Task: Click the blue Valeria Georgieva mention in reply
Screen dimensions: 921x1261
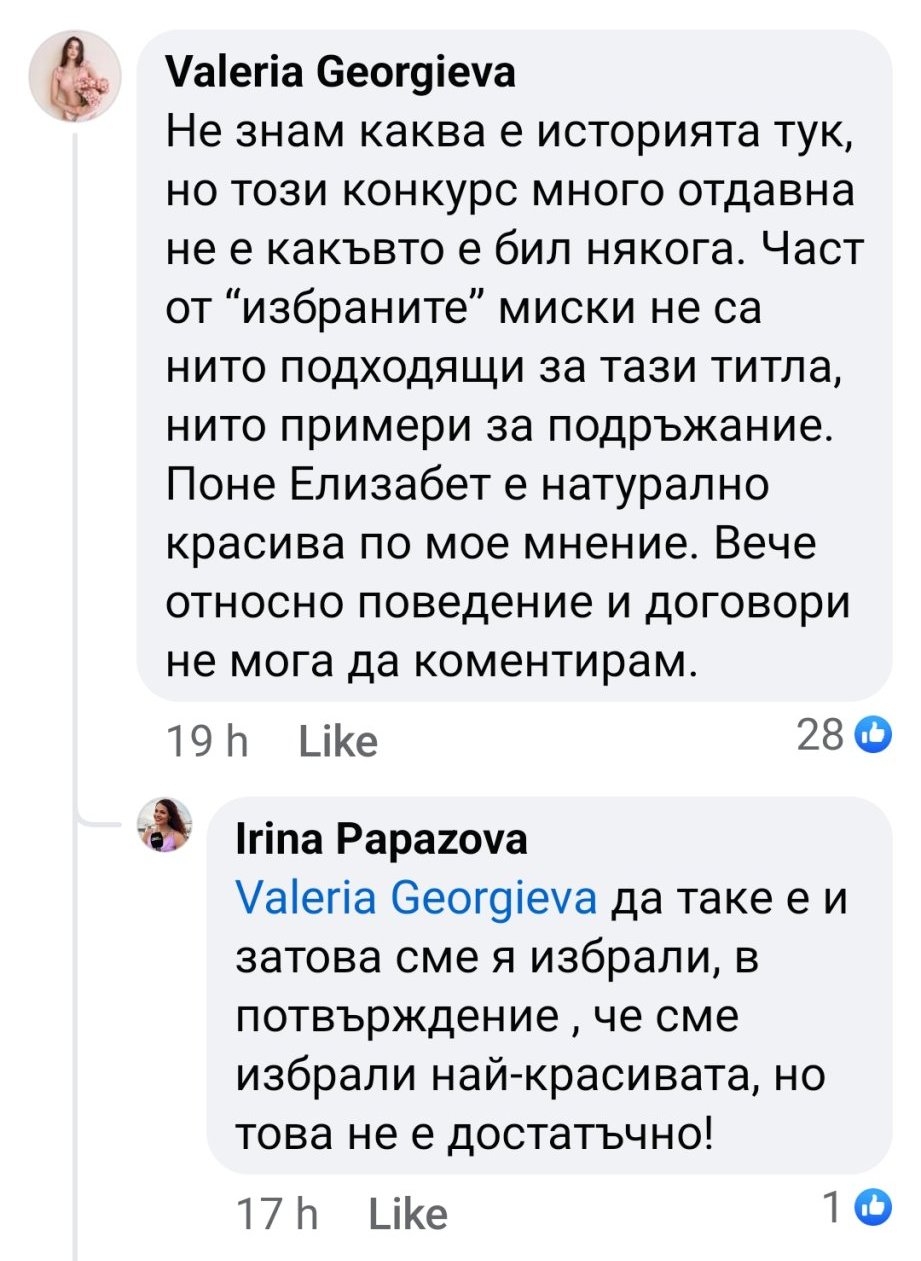Action: [x=415, y=897]
